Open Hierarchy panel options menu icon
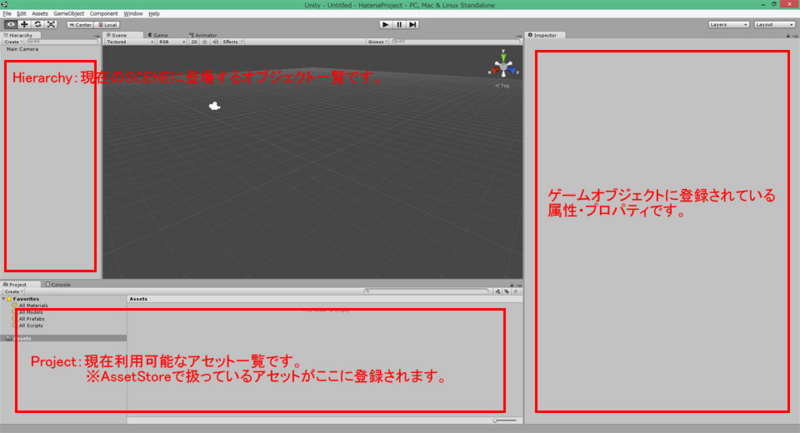Viewport: 800px width, 433px height. click(x=97, y=36)
